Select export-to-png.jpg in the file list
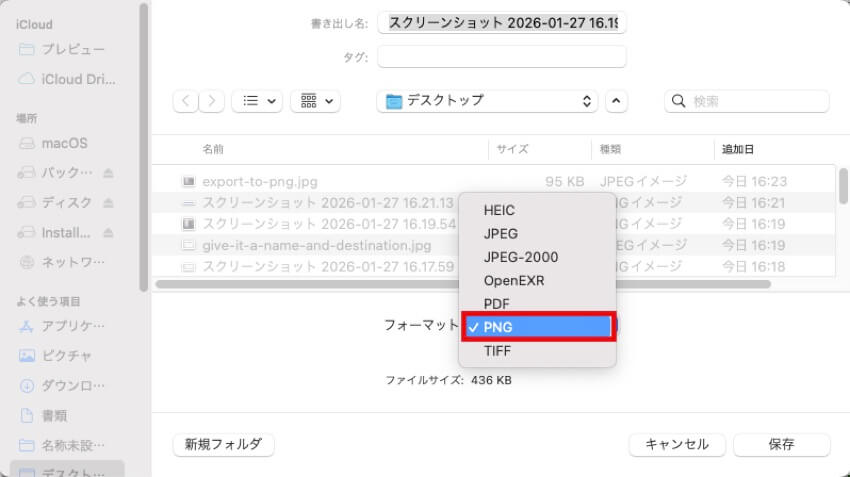The width and height of the screenshot is (850, 477). tap(493, 182)
